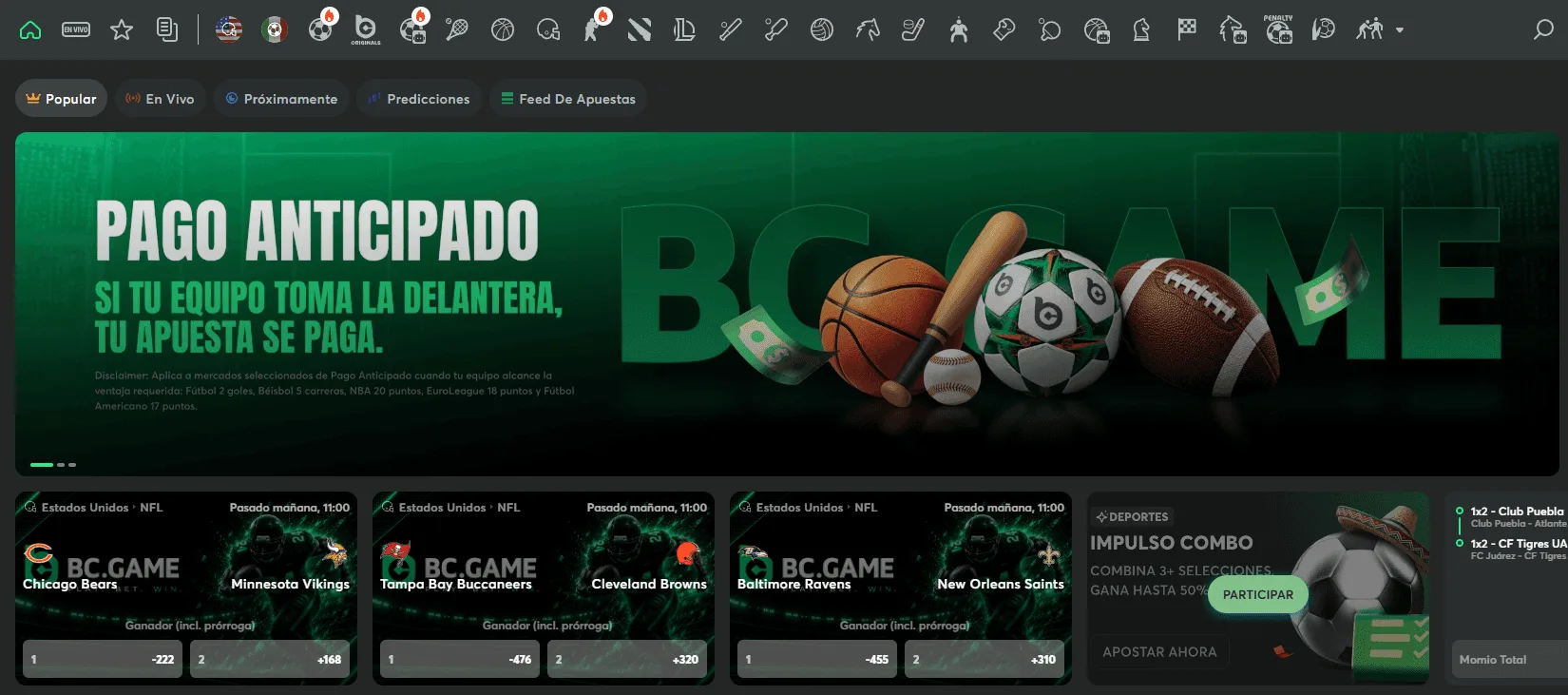Select the volleyball icon
The height and width of the screenshot is (695, 1568).
822,30
